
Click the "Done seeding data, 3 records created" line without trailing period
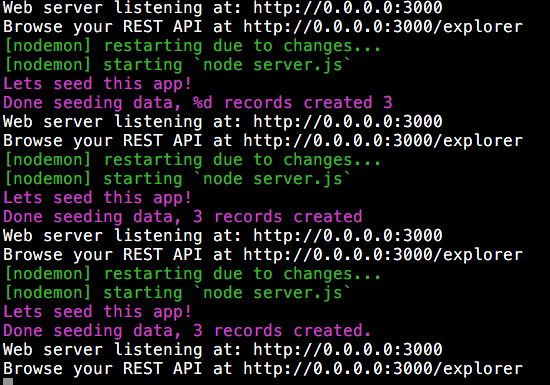click(183, 217)
